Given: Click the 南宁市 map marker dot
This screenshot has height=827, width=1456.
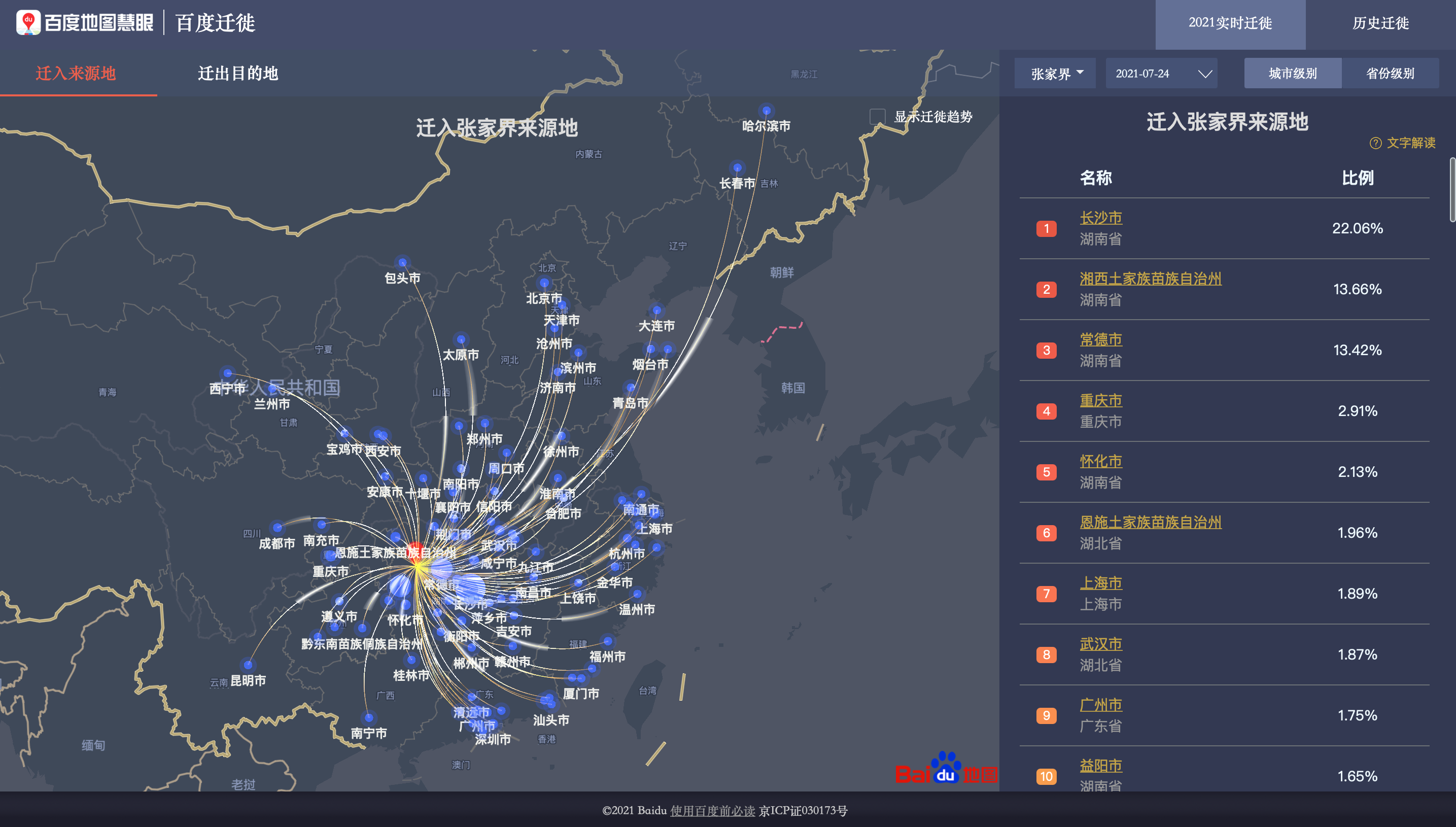Looking at the screenshot, I should coord(368,717).
